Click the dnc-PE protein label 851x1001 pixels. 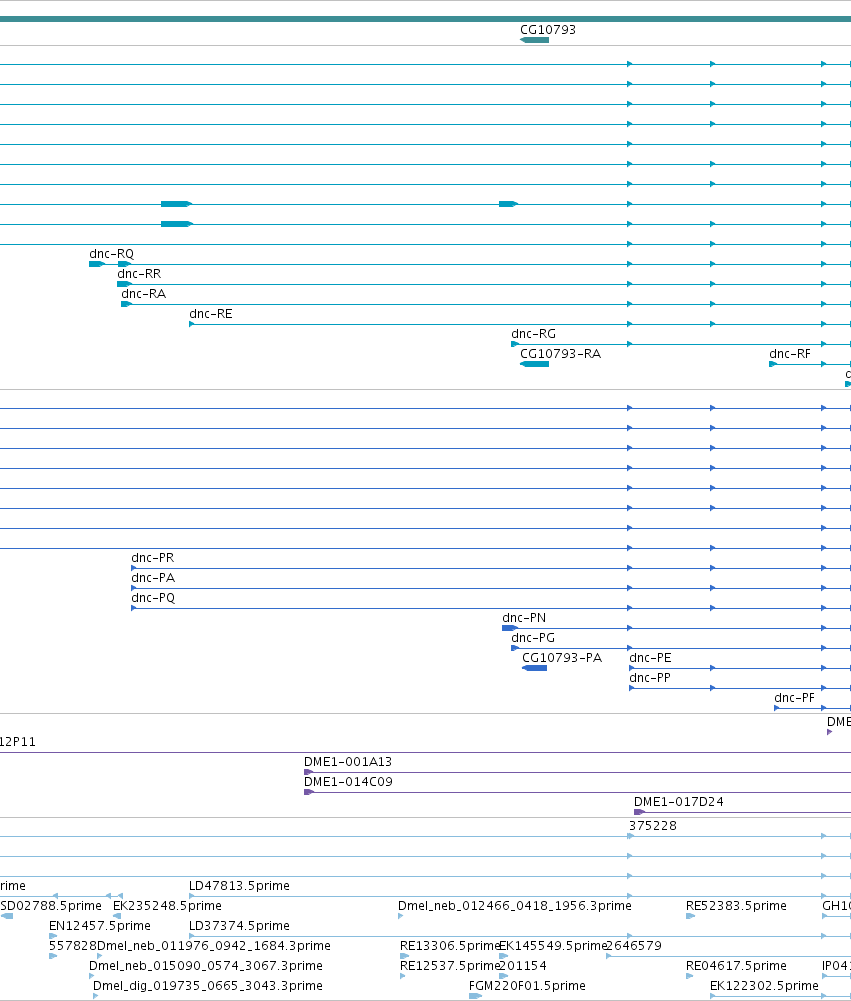(x=651, y=658)
